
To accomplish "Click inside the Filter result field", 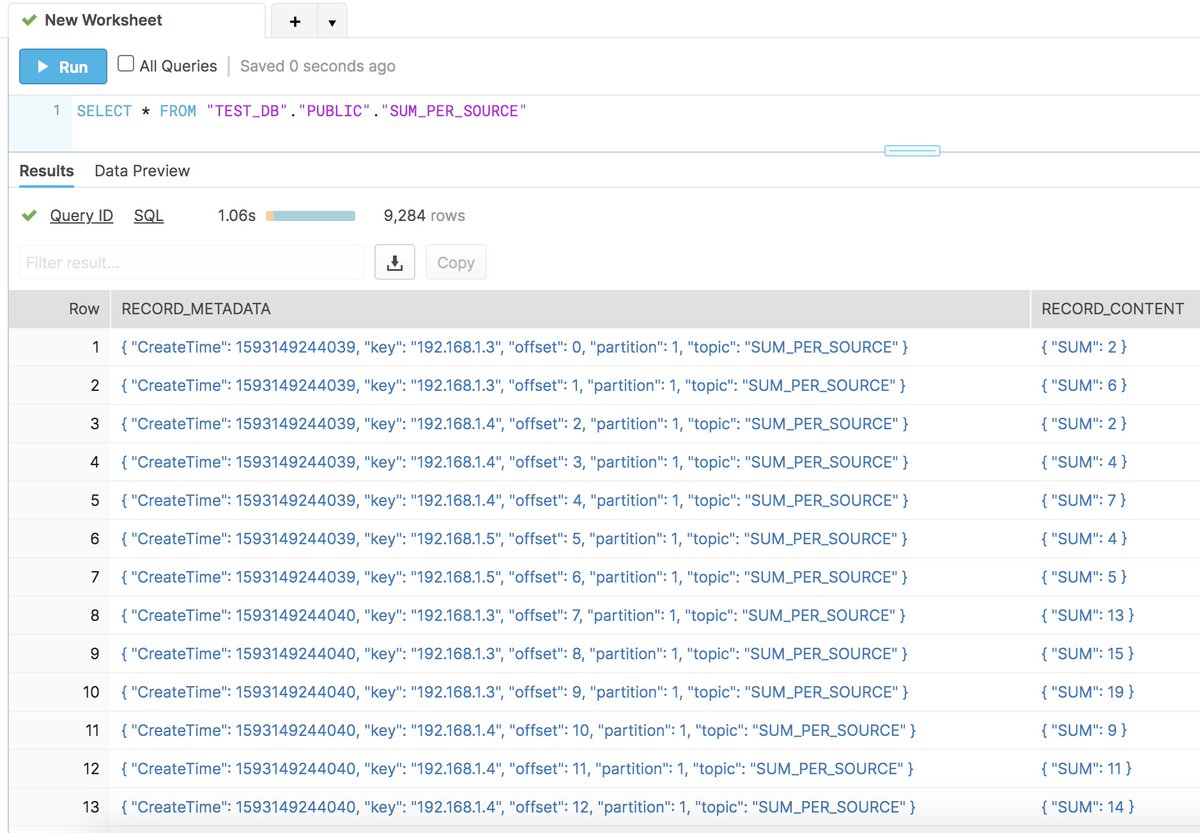I will [x=190, y=262].
